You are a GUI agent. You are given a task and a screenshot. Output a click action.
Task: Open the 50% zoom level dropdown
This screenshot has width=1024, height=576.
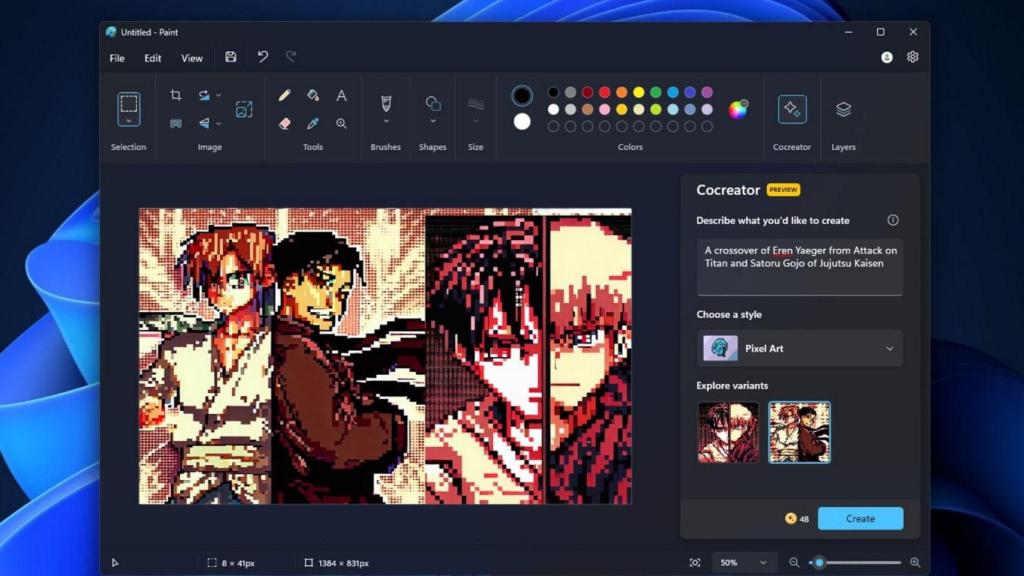point(743,562)
